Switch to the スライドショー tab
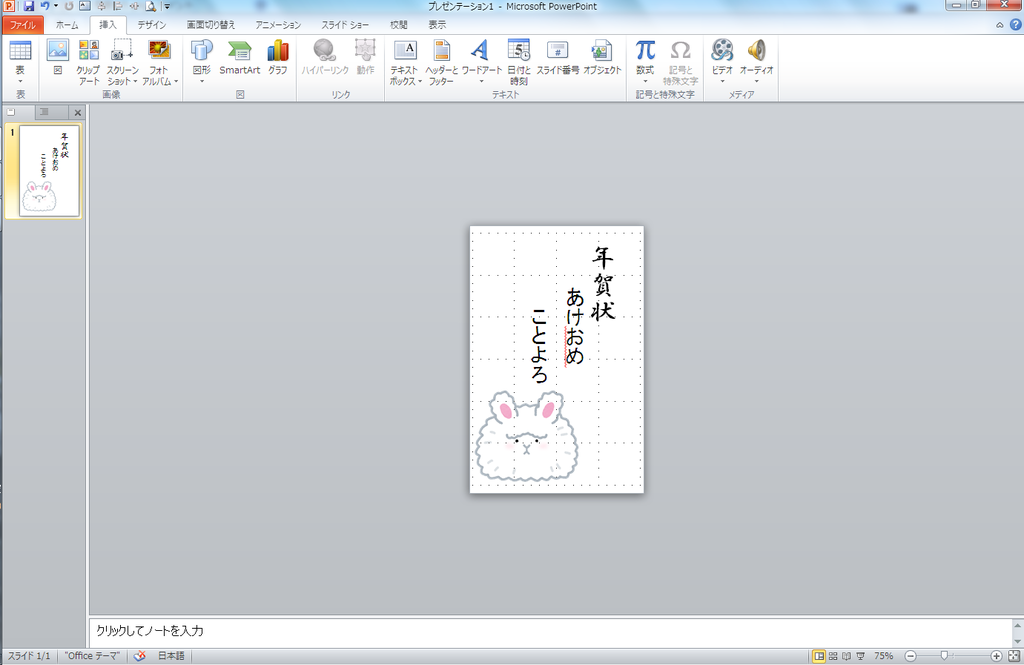 pyautogui.click(x=345, y=25)
